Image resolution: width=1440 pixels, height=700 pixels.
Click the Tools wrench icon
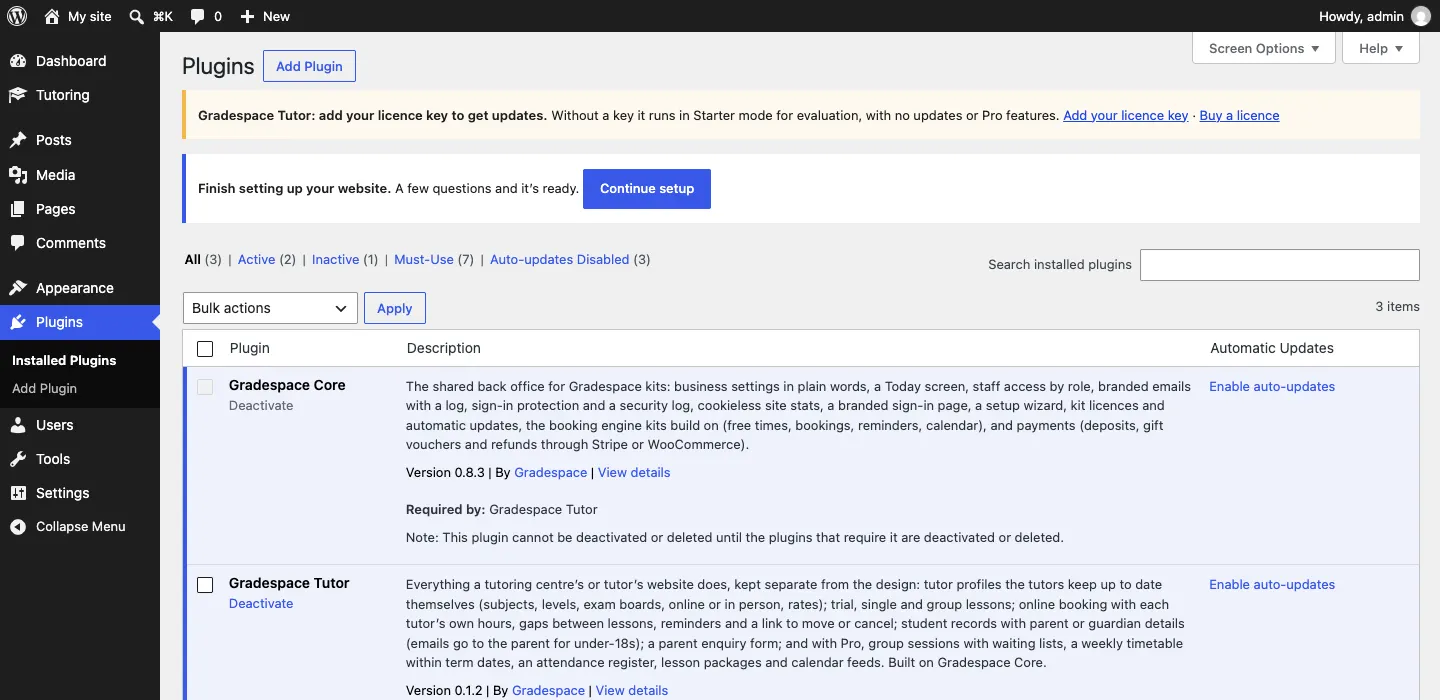(18, 459)
